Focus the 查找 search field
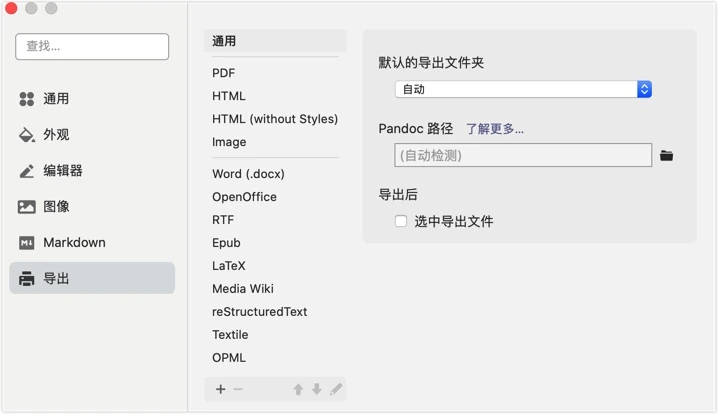718x414 pixels. [x=92, y=46]
